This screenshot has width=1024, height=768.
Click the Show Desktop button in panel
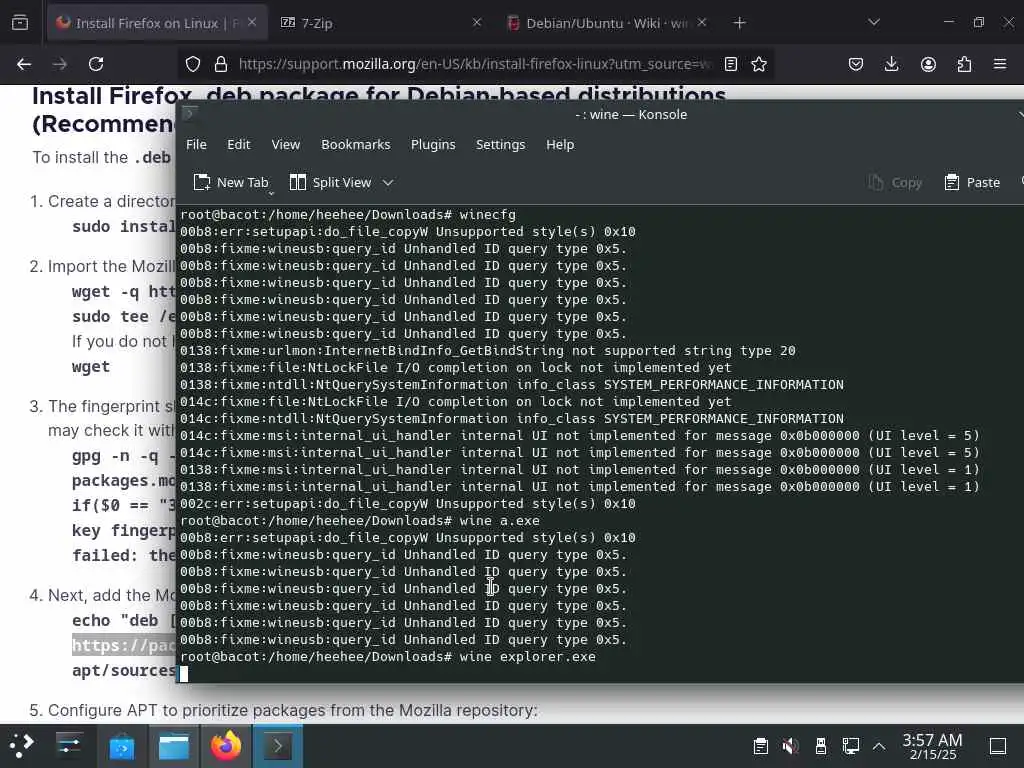[x=998, y=745]
